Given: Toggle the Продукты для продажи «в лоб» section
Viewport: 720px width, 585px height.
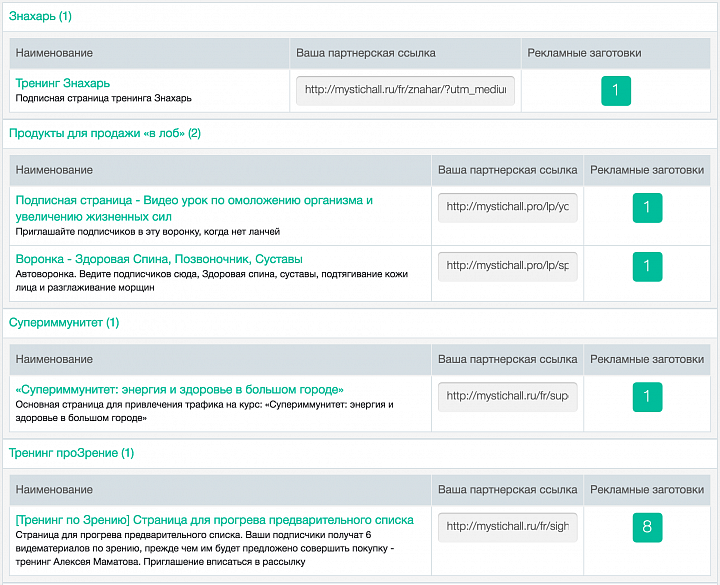Looking at the screenshot, I should pos(105,133).
